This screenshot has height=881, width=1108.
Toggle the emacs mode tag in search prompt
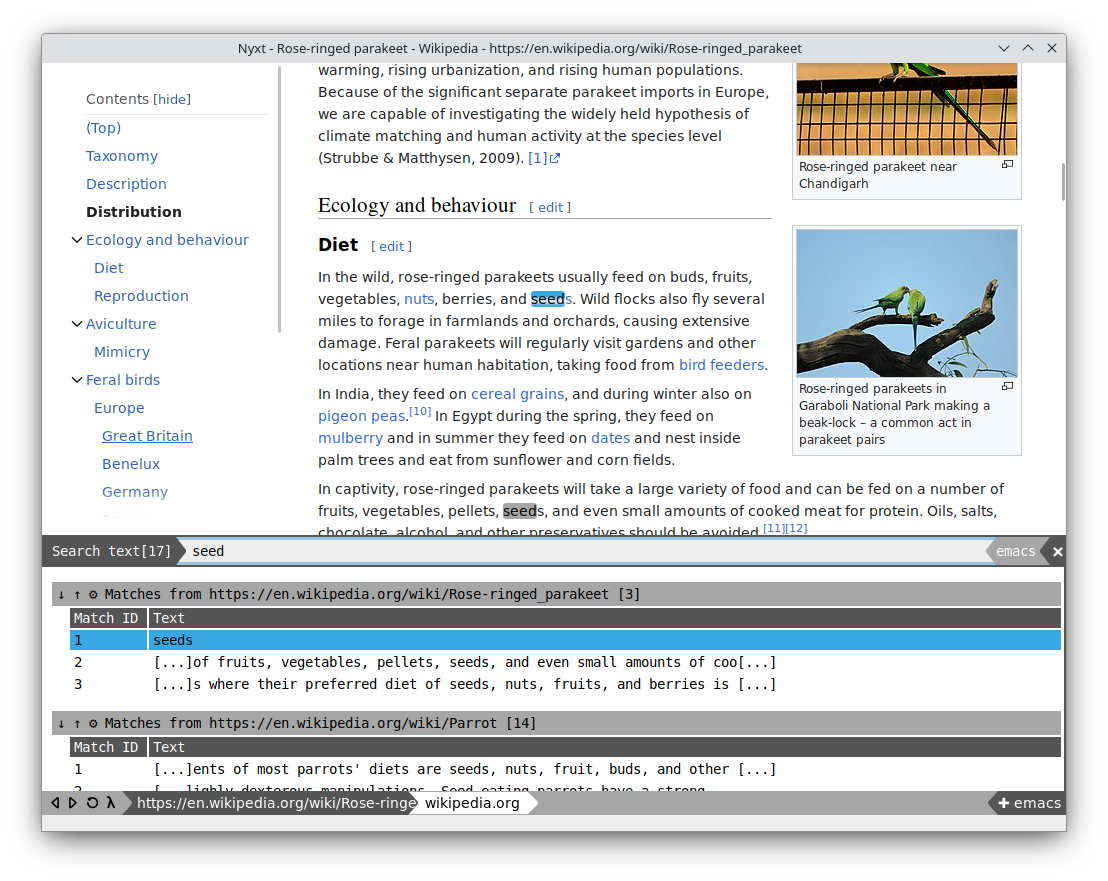[x=1015, y=552]
